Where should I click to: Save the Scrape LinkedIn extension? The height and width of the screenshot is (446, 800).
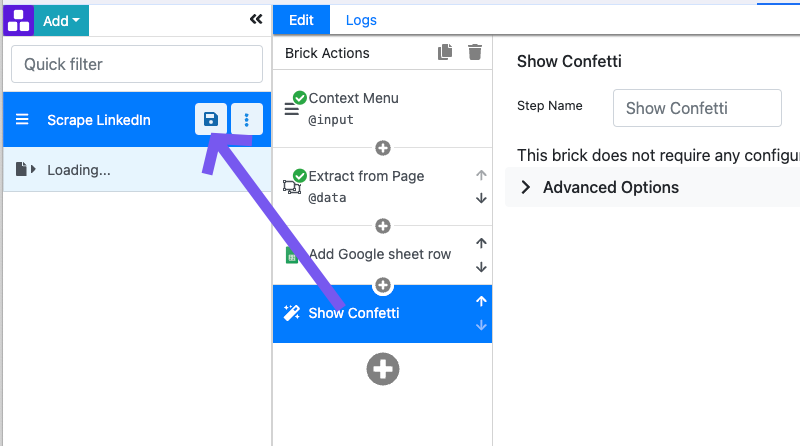[x=210, y=120]
